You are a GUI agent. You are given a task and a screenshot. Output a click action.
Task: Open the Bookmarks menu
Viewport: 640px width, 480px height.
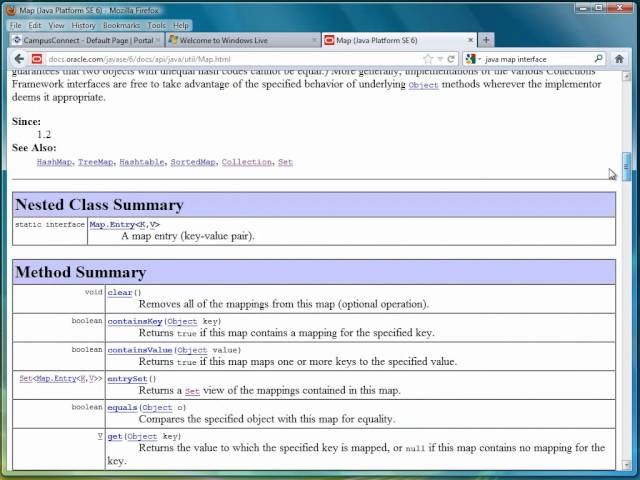(x=121, y=25)
